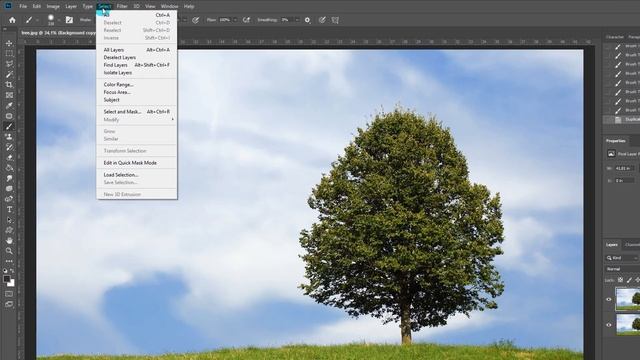Select the Eyedropper tool

point(9,105)
